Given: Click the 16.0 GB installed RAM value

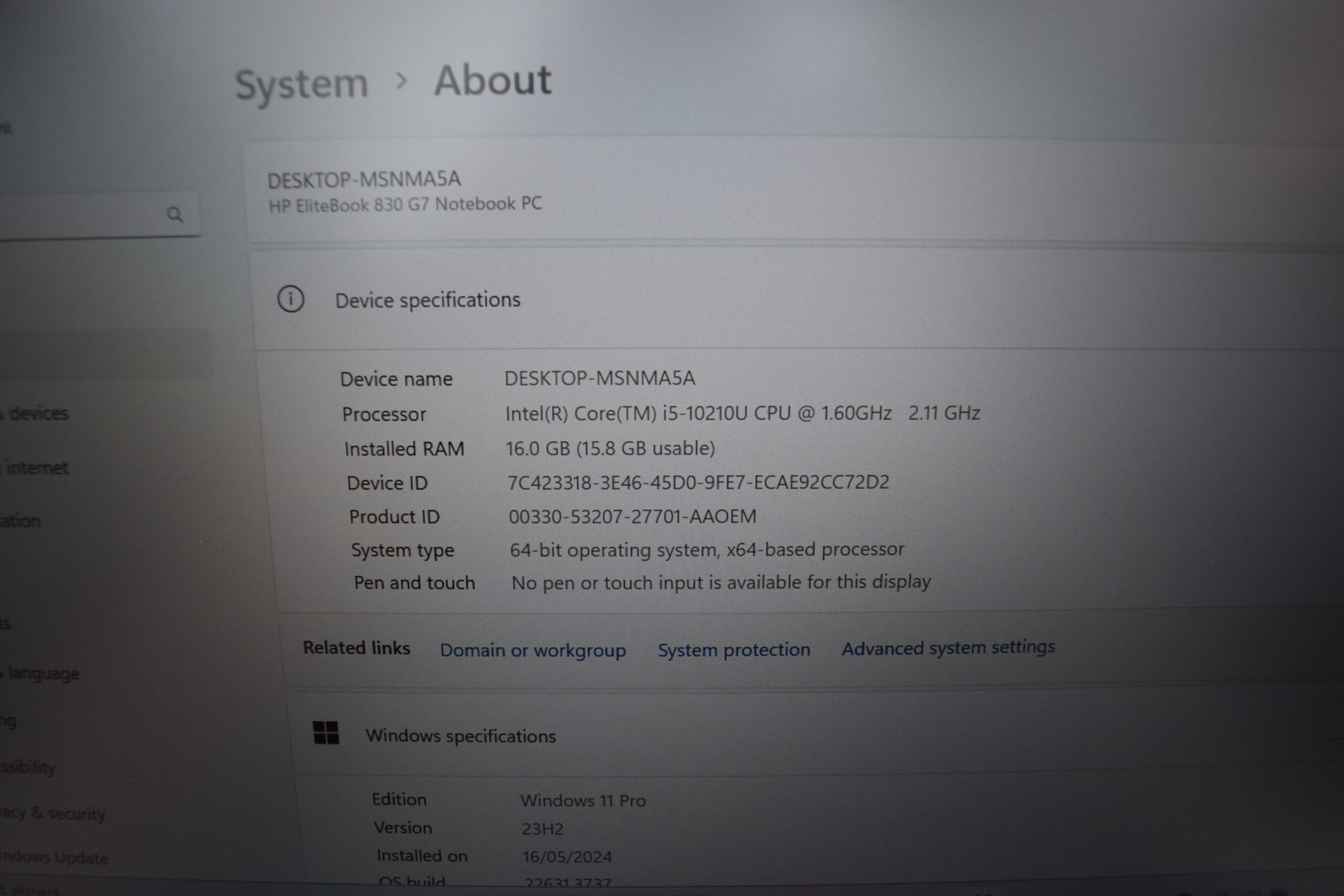Looking at the screenshot, I should coord(610,449).
